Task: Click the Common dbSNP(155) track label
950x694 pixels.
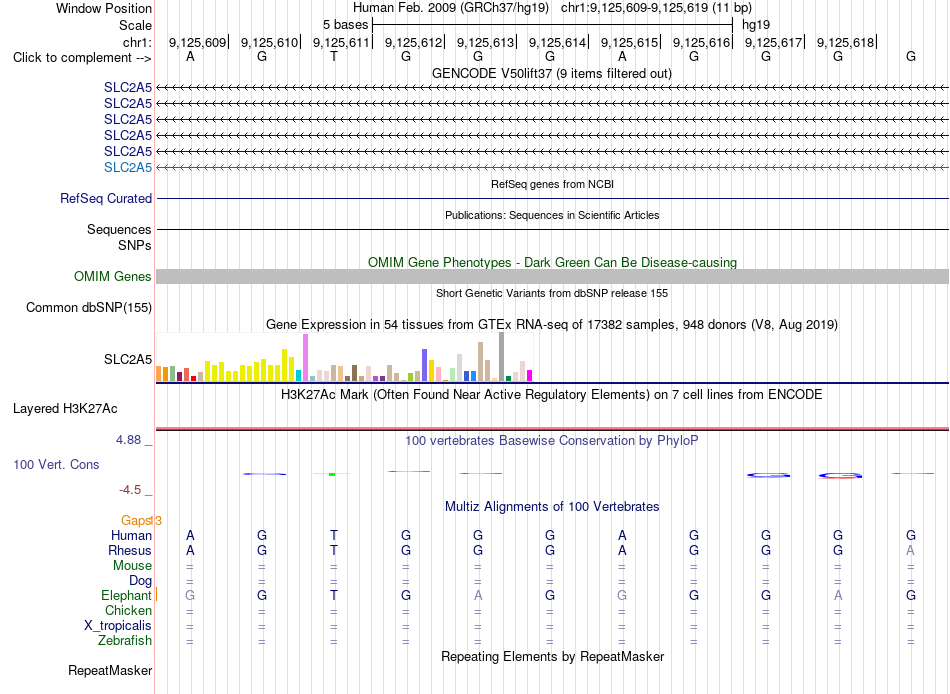Action: coord(89,307)
